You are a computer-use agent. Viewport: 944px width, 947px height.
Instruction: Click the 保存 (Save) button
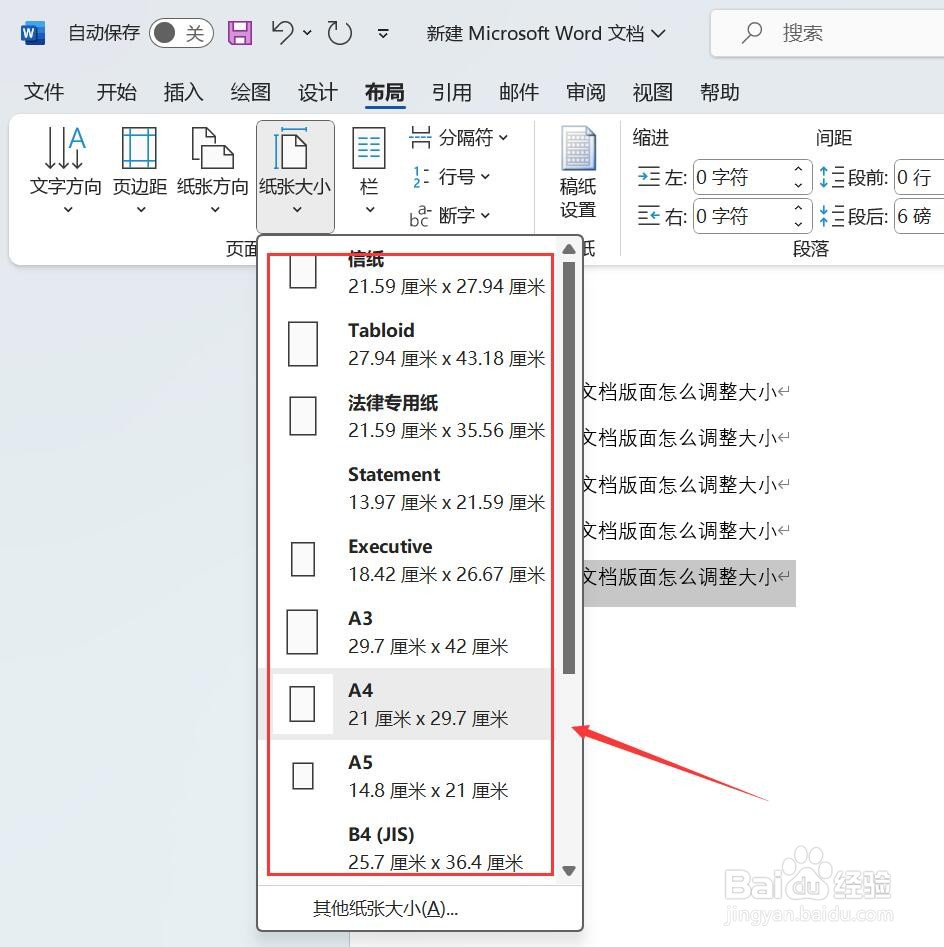tap(239, 32)
